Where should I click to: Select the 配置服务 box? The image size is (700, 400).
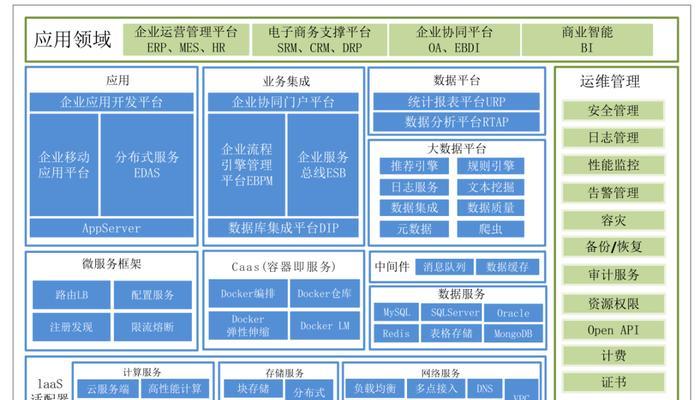pyautogui.click(x=153, y=295)
